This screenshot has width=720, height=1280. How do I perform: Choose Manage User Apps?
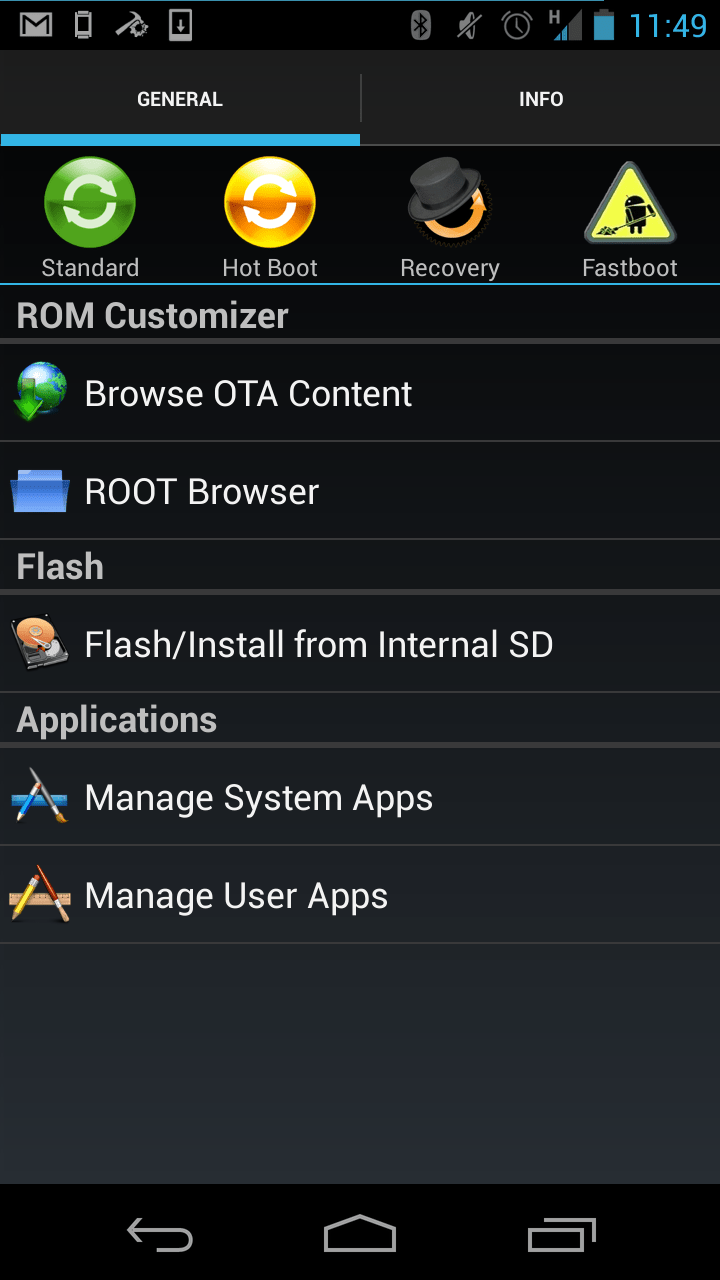(x=236, y=896)
